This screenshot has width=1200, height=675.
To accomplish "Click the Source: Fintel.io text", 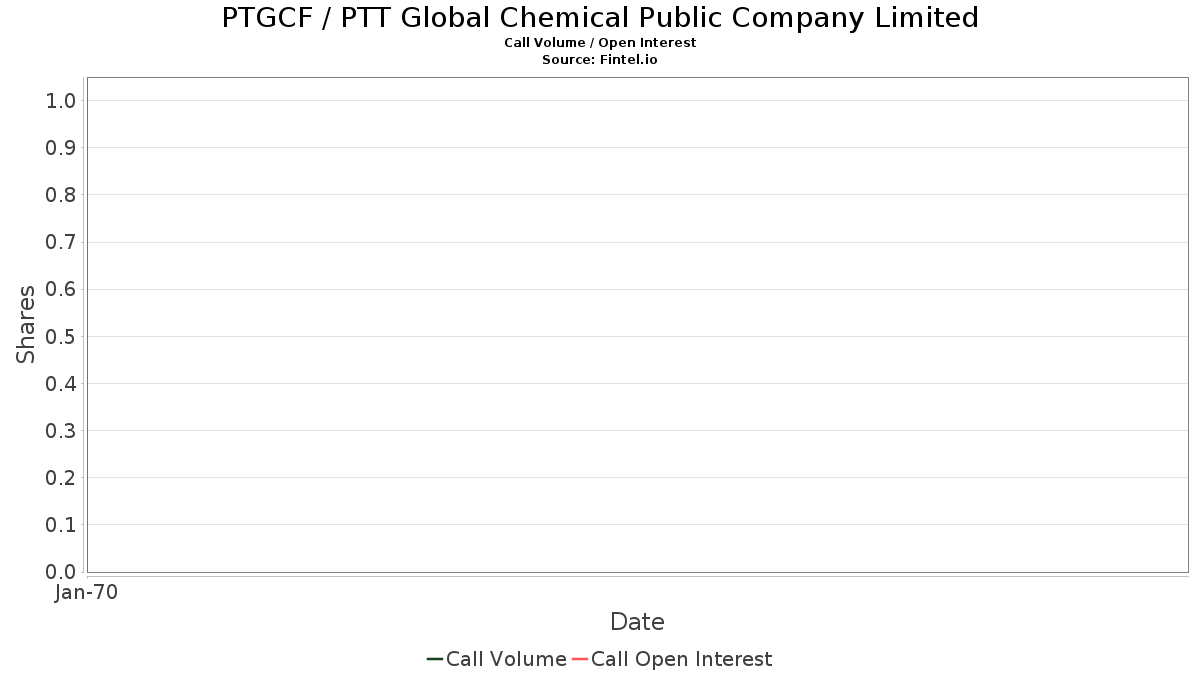I will (600, 60).
